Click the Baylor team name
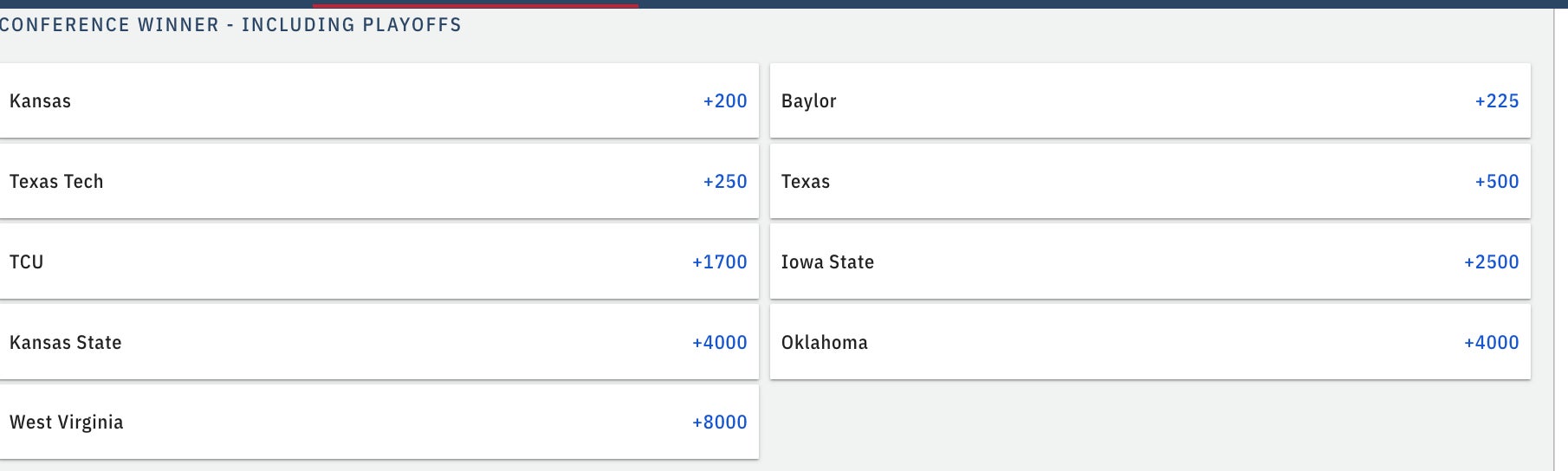The width and height of the screenshot is (1568, 471). [808, 101]
